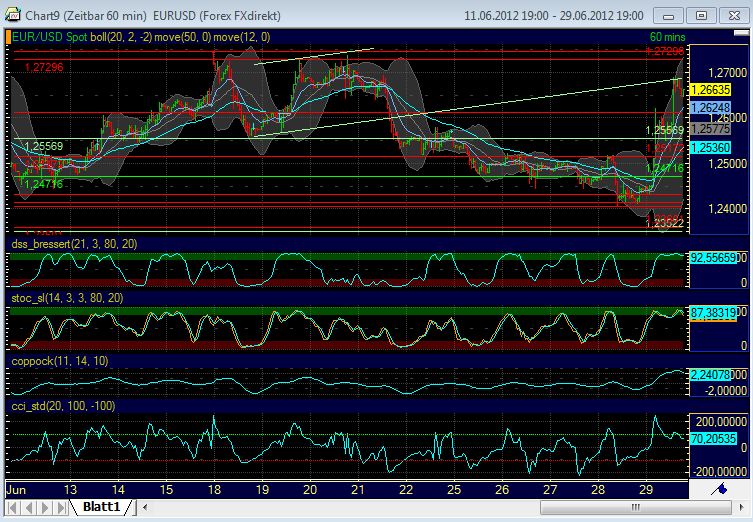
Task: Click the Chart9 window icon in title bar
Action: click(x=12, y=15)
